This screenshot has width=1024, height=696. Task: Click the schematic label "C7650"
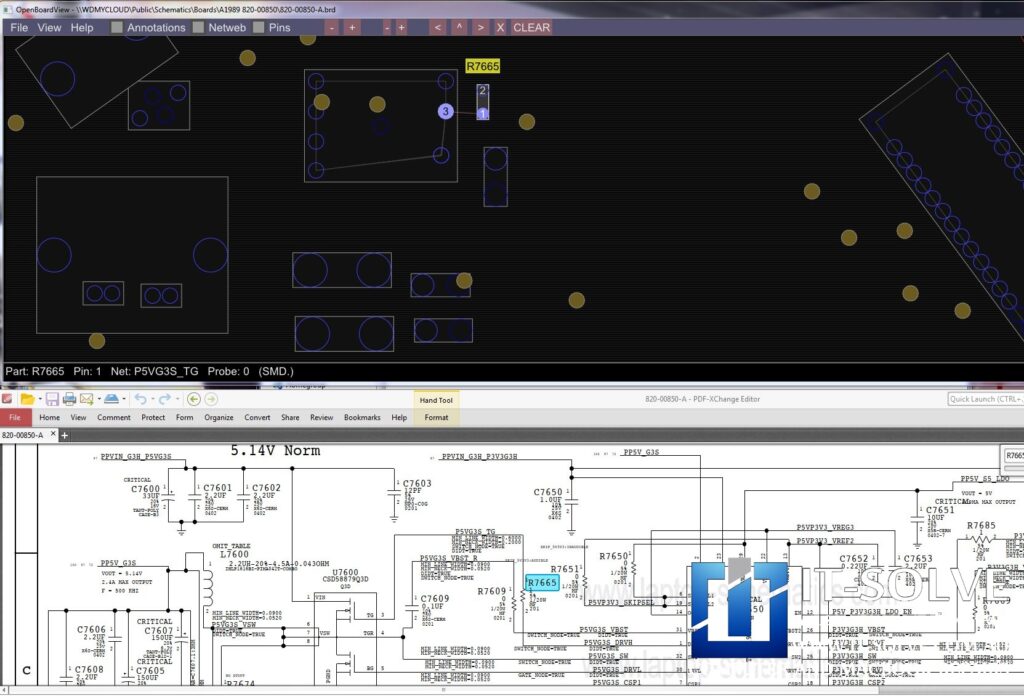(547, 492)
